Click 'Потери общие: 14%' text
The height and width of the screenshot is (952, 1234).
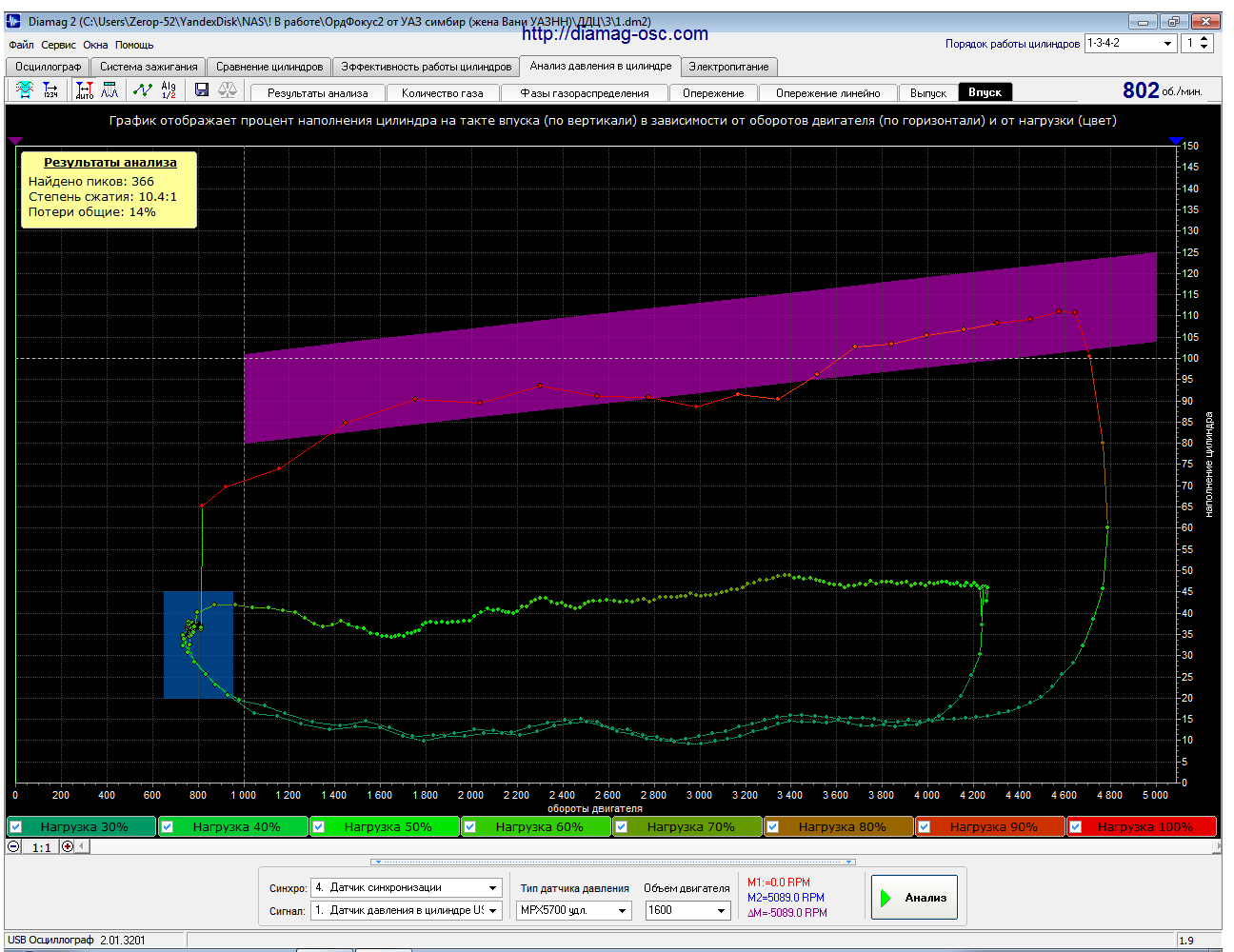pyautogui.click(x=92, y=212)
